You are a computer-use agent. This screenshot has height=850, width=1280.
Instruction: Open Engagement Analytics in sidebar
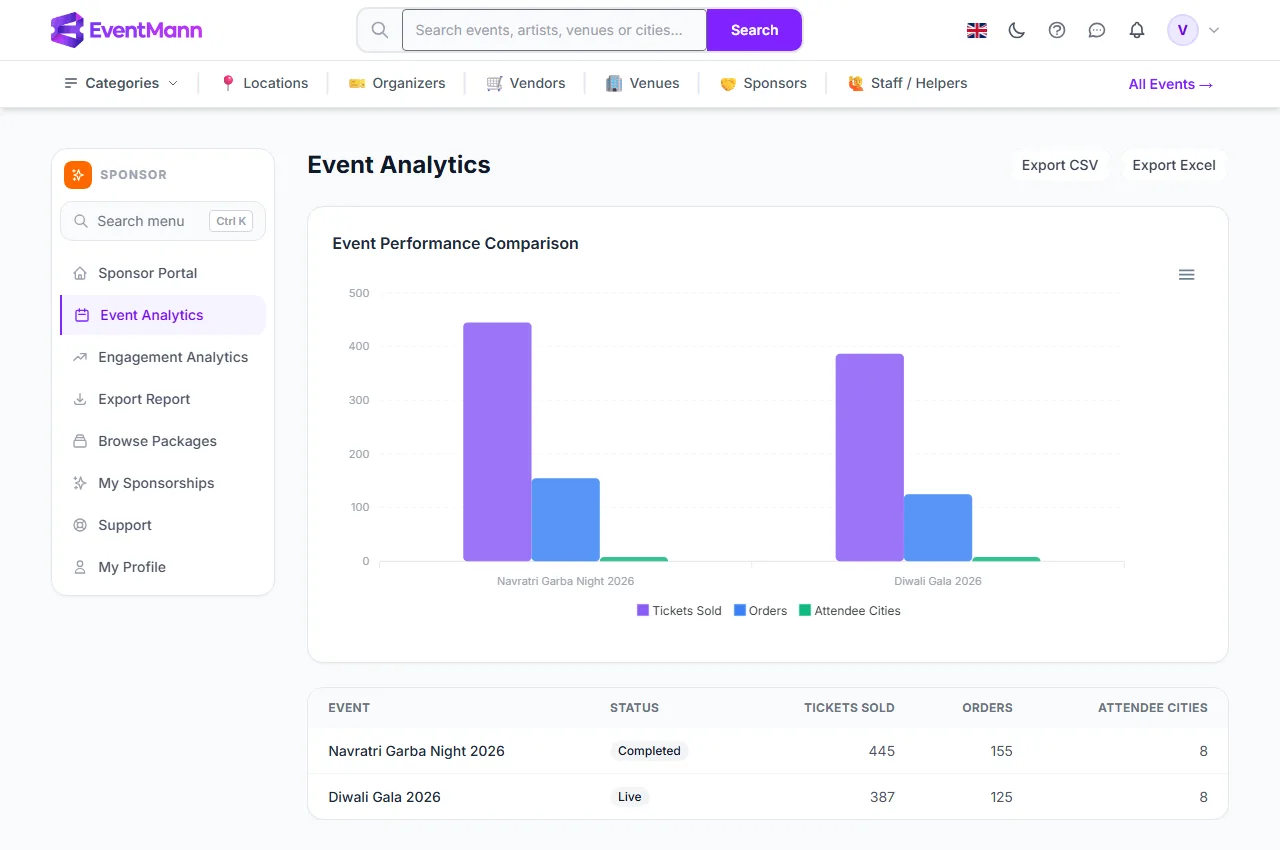(163, 357)
